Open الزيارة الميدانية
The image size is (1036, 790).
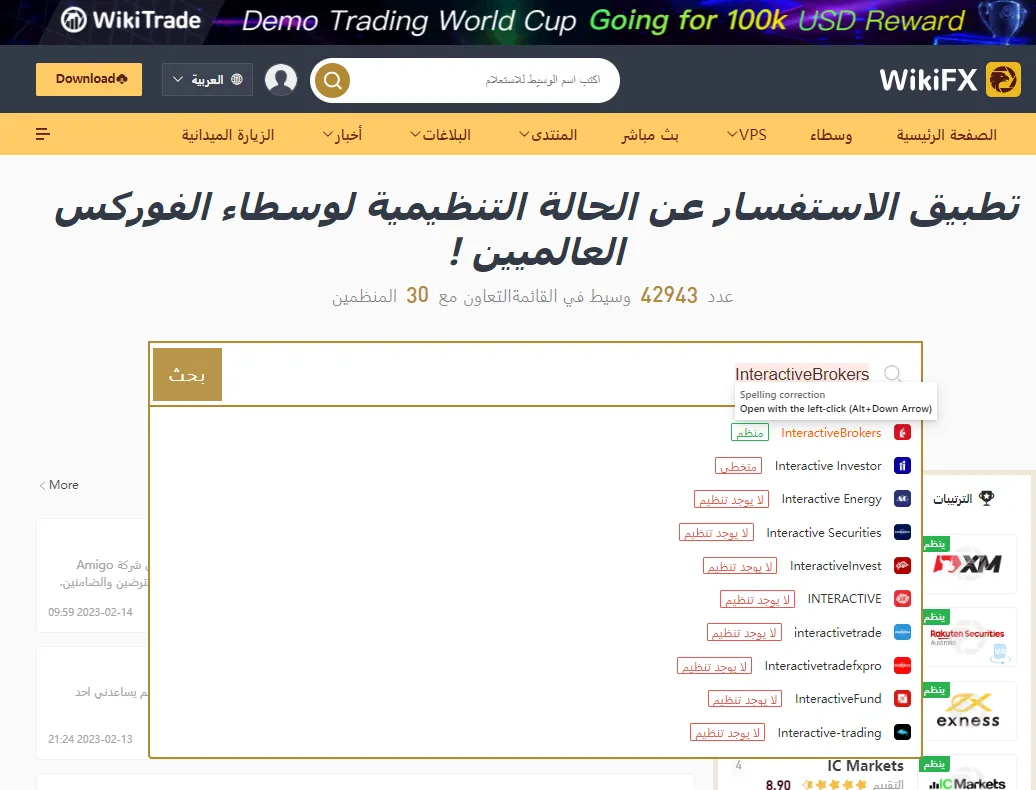click(x=227, y=134)
